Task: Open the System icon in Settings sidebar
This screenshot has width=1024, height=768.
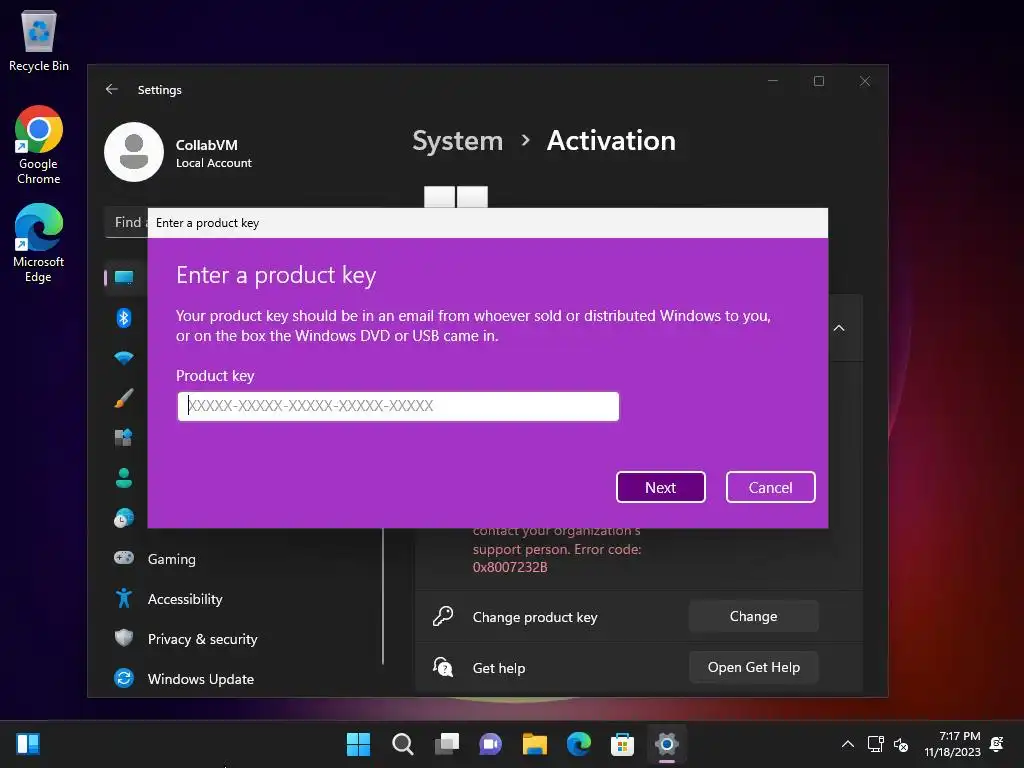Action: click(x=124, y=278)
